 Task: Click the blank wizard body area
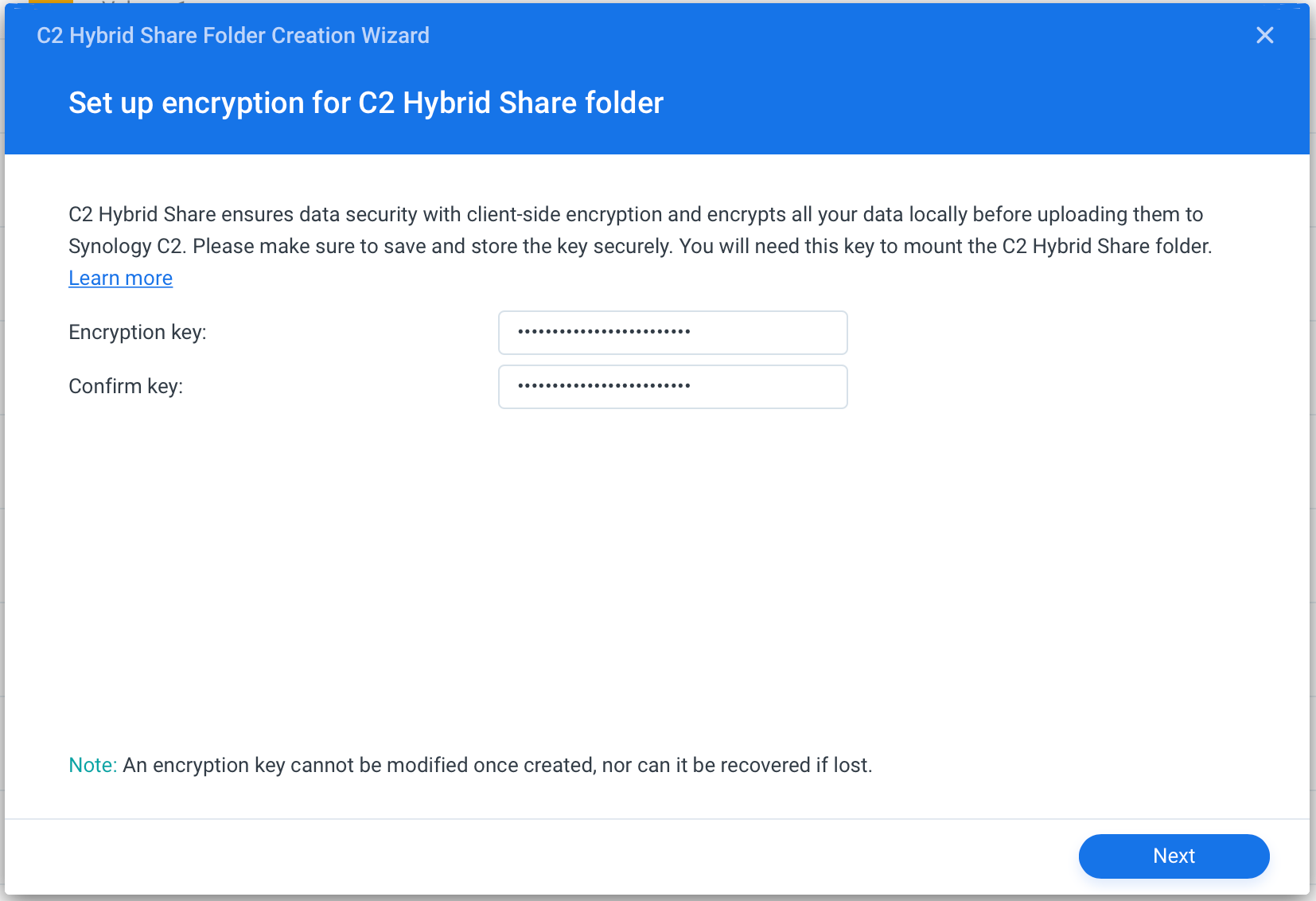tap(656, 573)
